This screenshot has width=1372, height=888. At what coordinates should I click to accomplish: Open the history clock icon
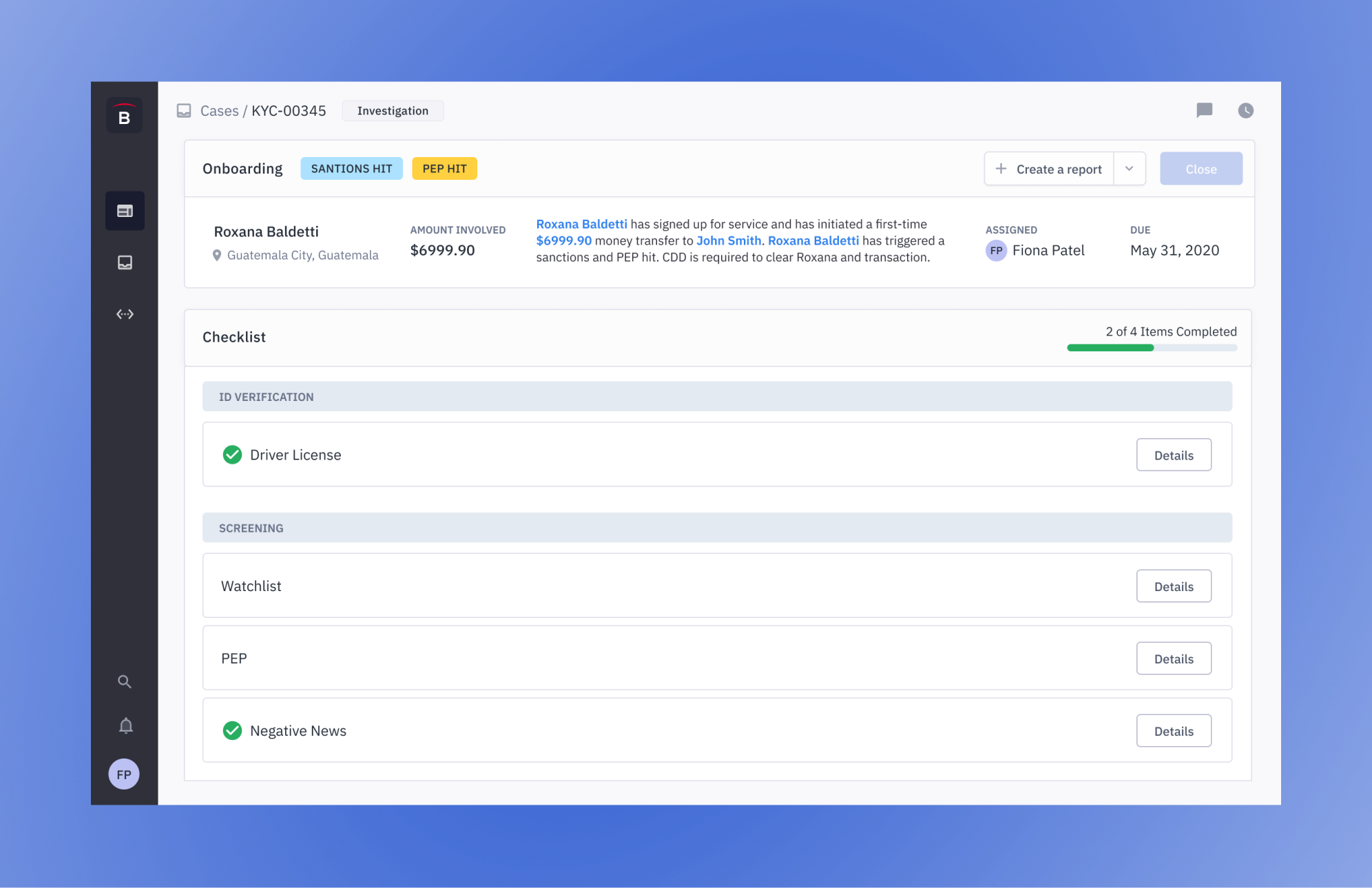point(1245,110)
